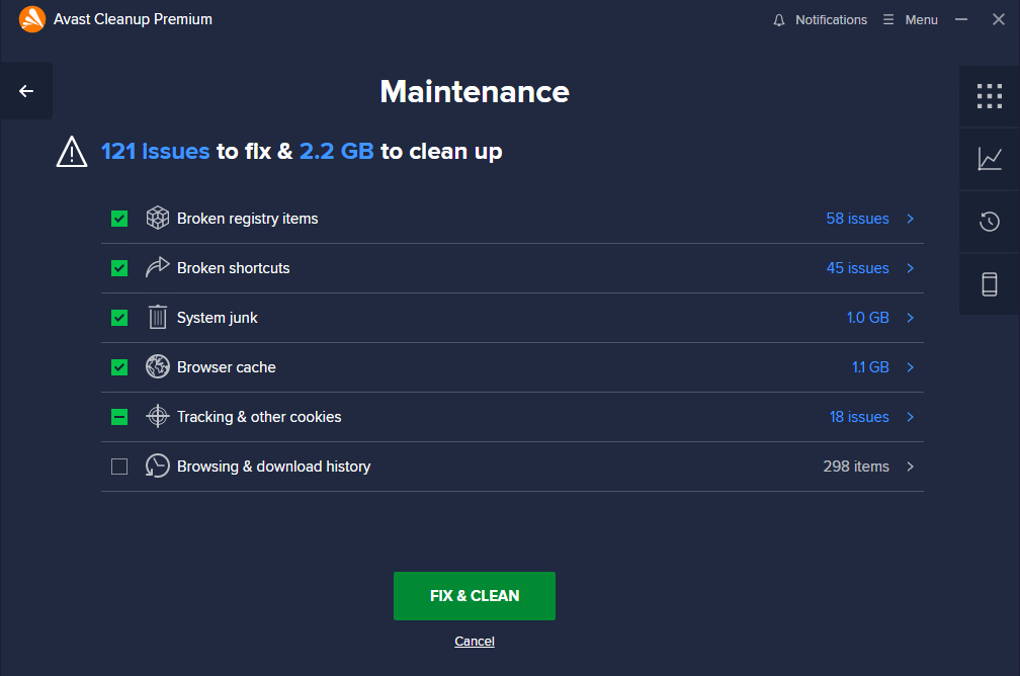Click the Avast logo icon
The width and height of the screenshot is (1020, 676).
pos(32,19)
